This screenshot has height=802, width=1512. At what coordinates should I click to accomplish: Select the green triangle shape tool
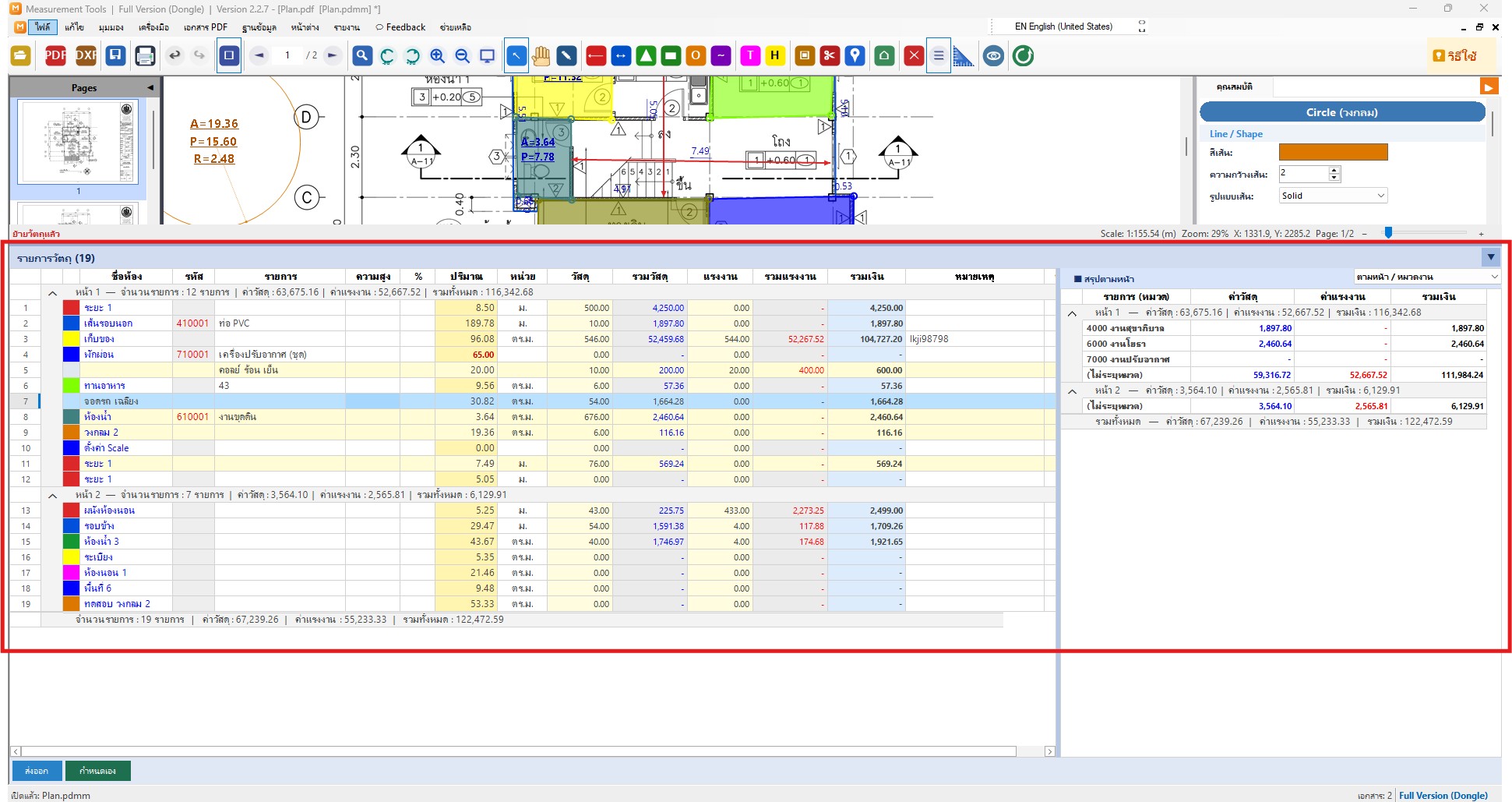(646, 55)
